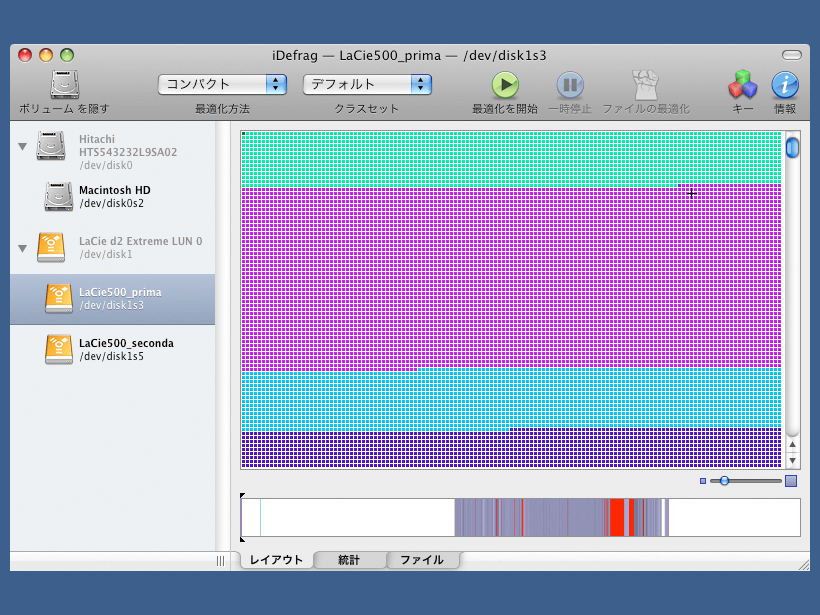Select the Hitachi HTS543232L9SA02 disk
820x615 pixels.
[x=112, y=152]
